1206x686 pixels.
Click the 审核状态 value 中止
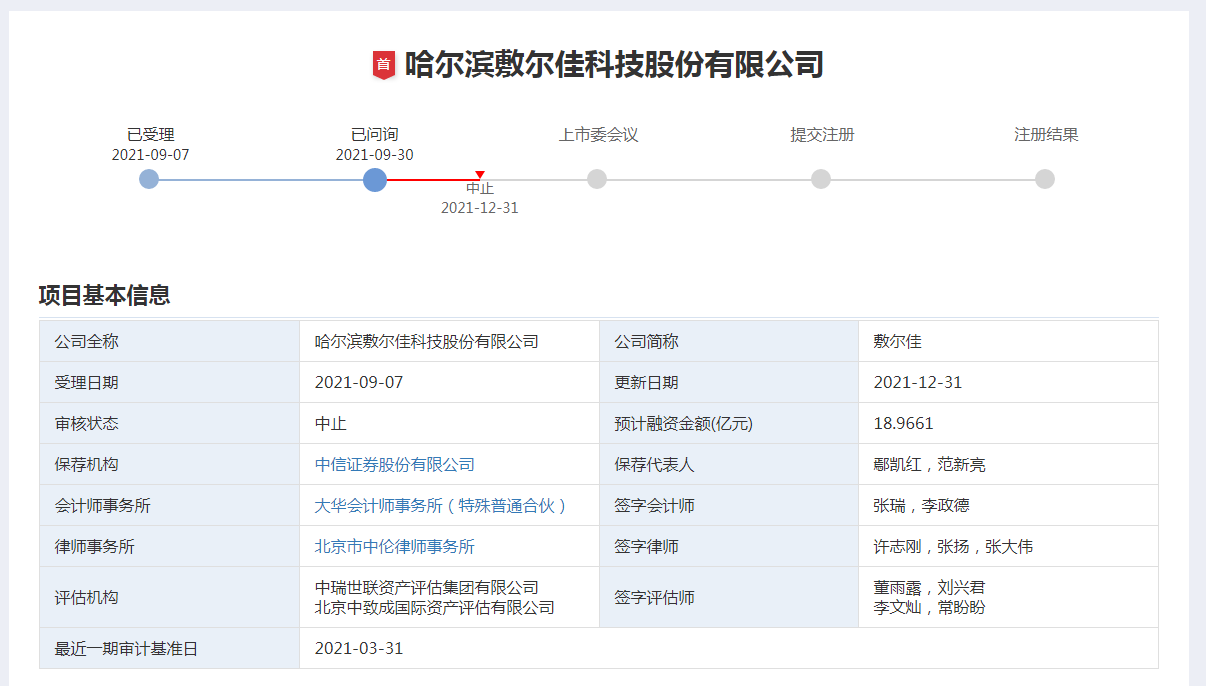[x=330, y=424]
